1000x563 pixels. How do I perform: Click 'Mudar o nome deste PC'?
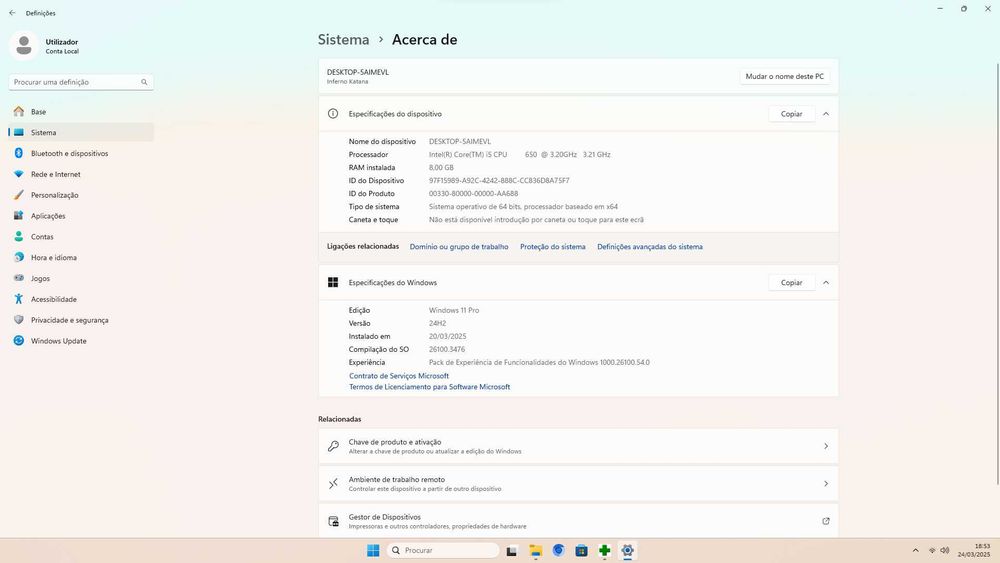784,77
